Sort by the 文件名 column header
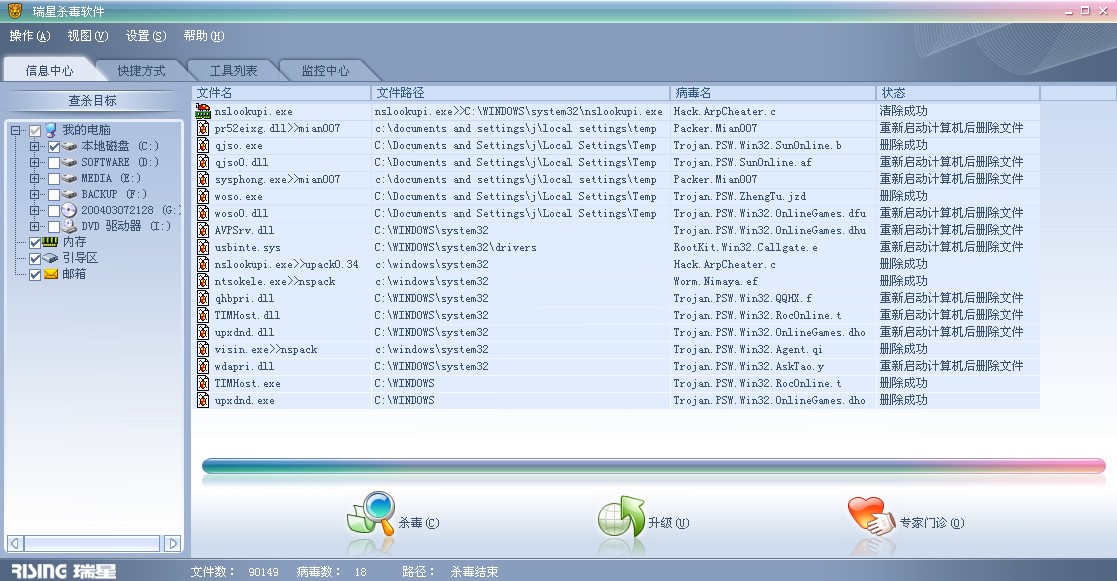Viewport: 1117px width, 581px height. [281, 93]
